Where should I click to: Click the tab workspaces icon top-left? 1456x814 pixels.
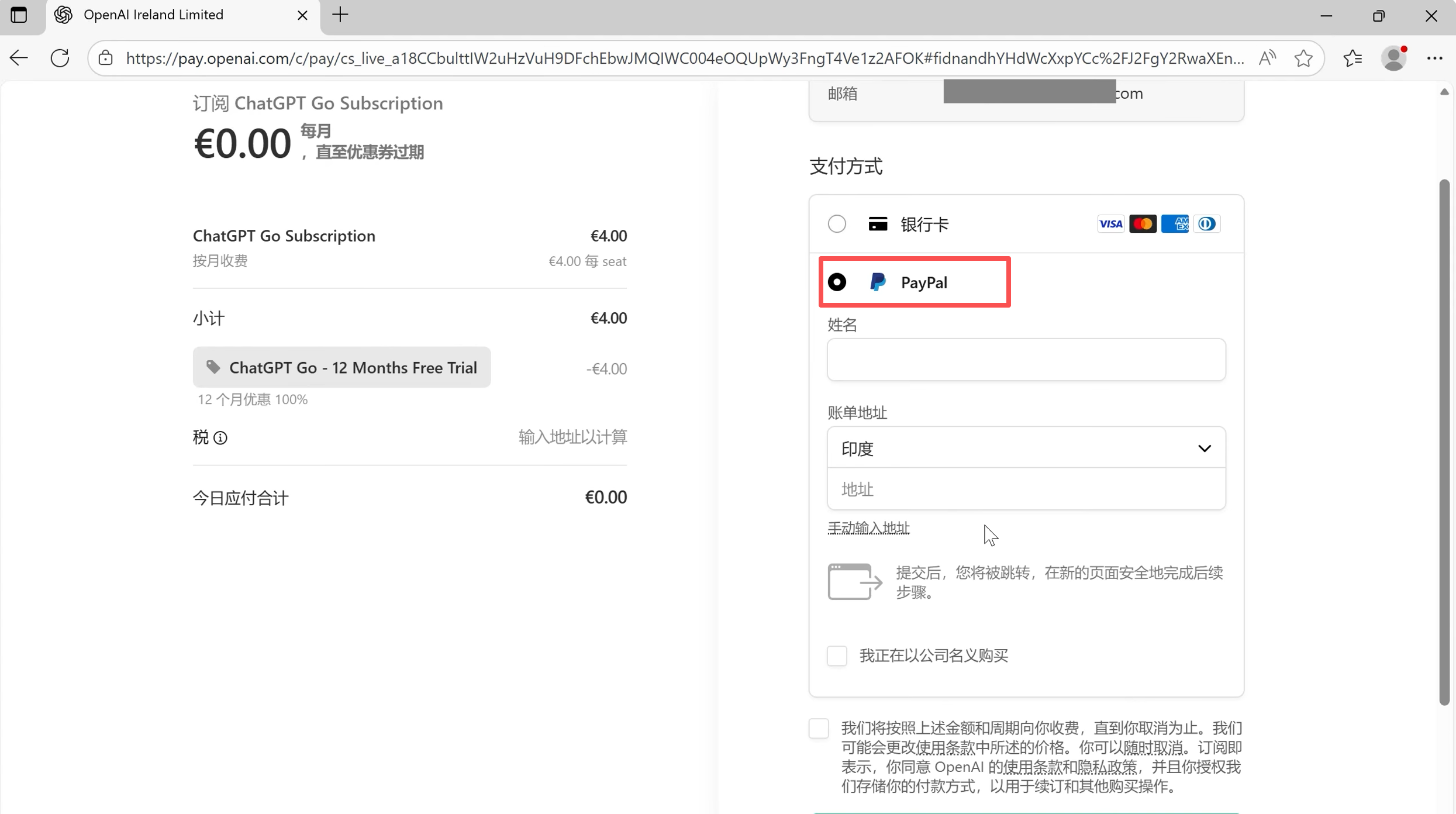[x=19, y=15]
